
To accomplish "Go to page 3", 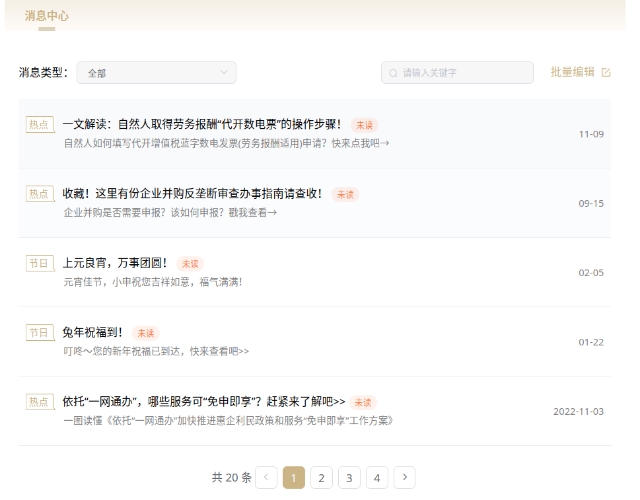I will pos(349,477).
